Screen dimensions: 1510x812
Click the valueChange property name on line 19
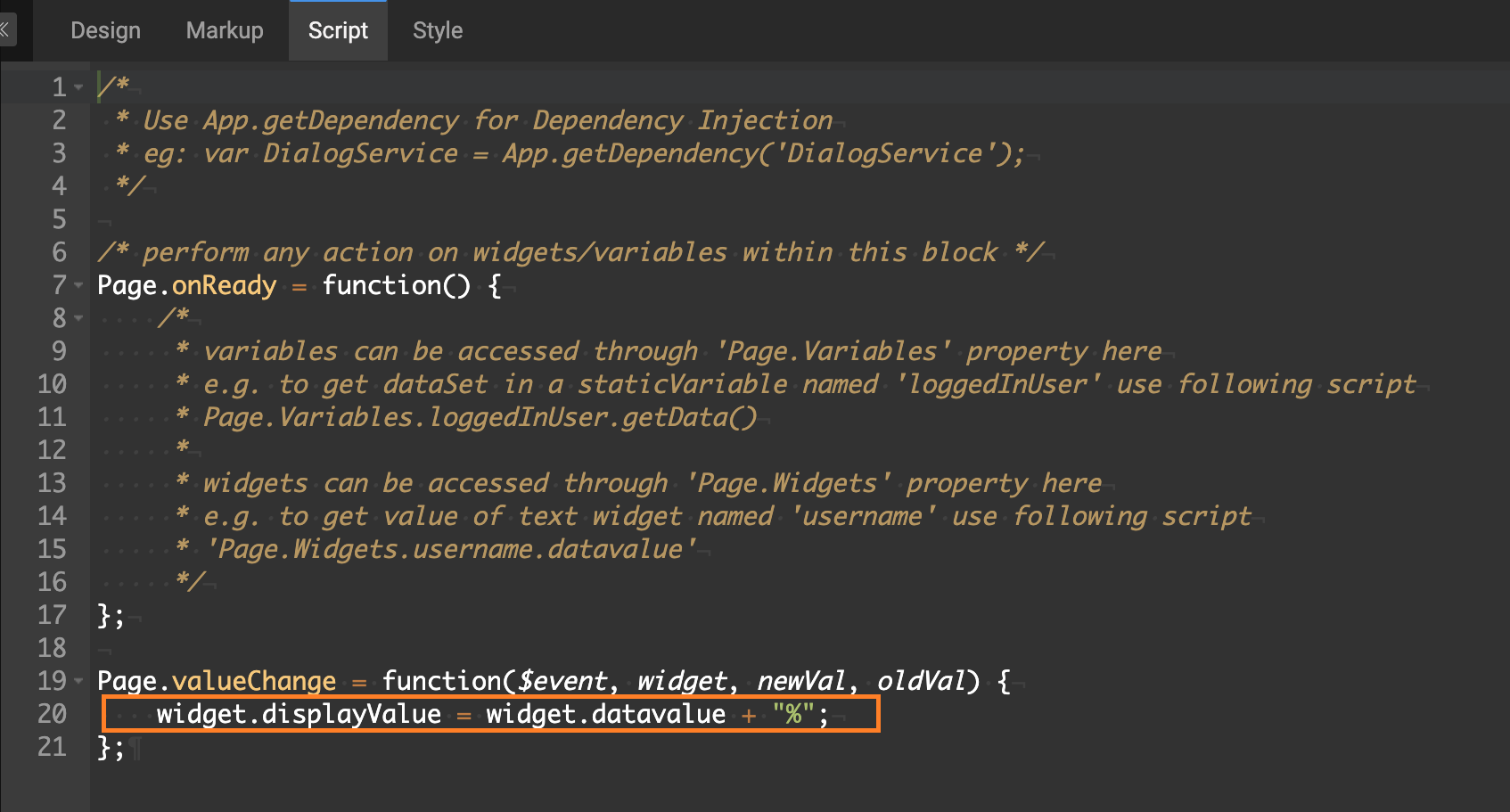pyautogui.click(x=253, y=682)
